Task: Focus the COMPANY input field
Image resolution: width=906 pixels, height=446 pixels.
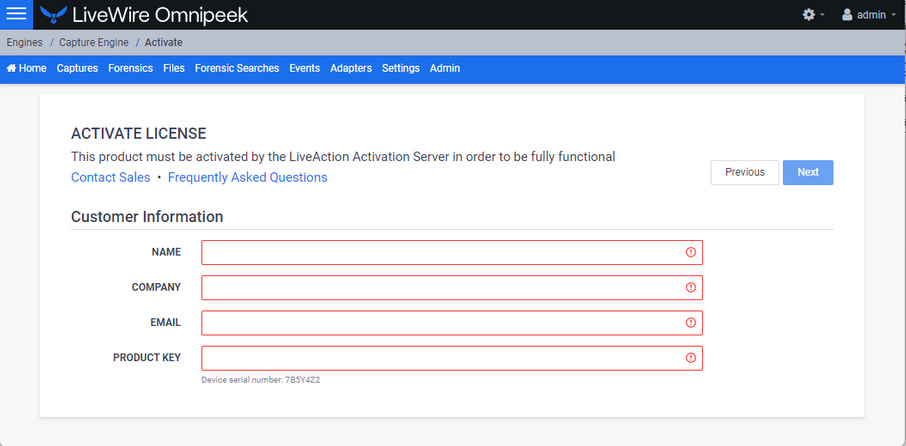Action: point(452,288)
